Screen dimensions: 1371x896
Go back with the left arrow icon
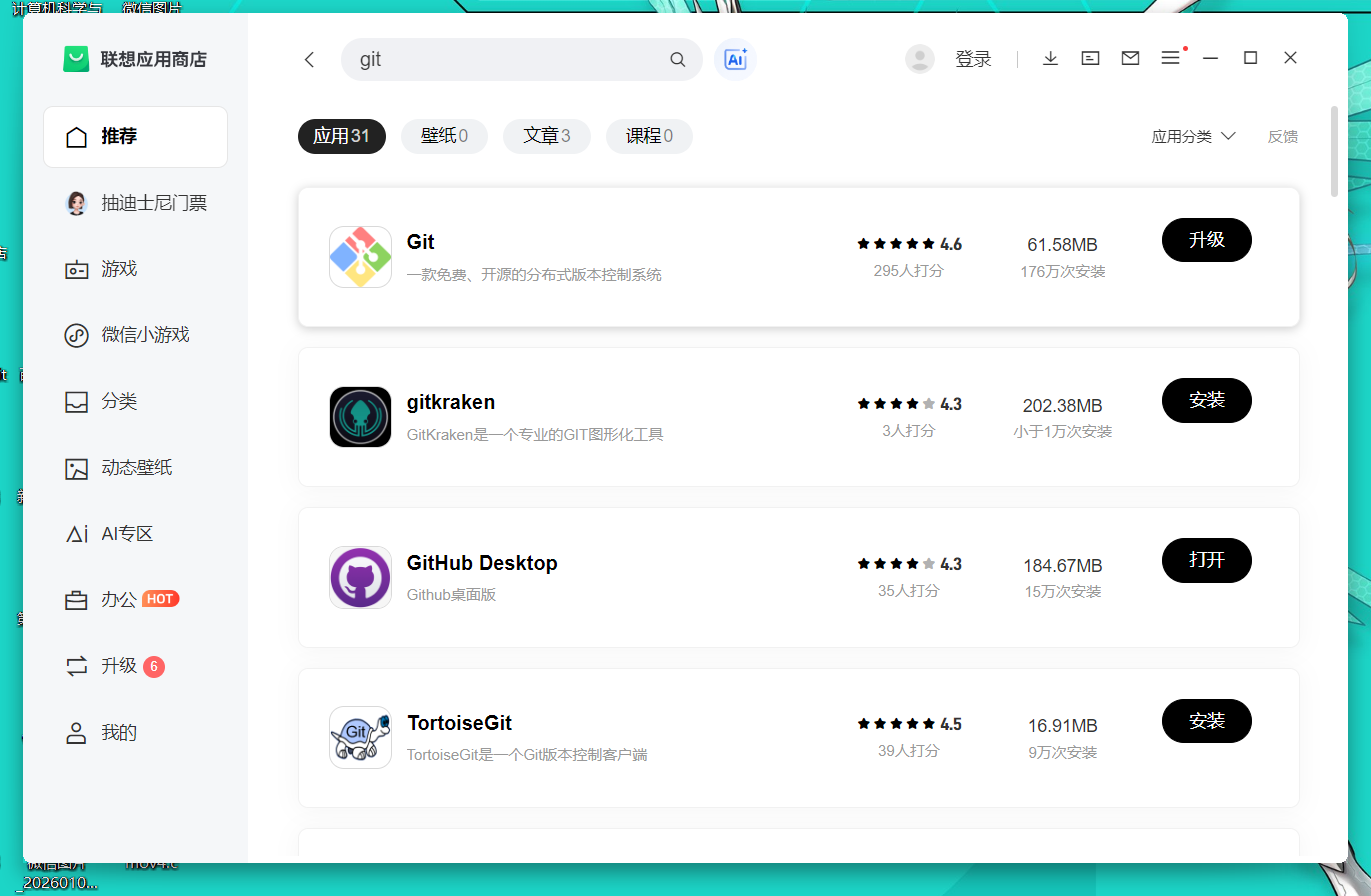tap(309, 60)
